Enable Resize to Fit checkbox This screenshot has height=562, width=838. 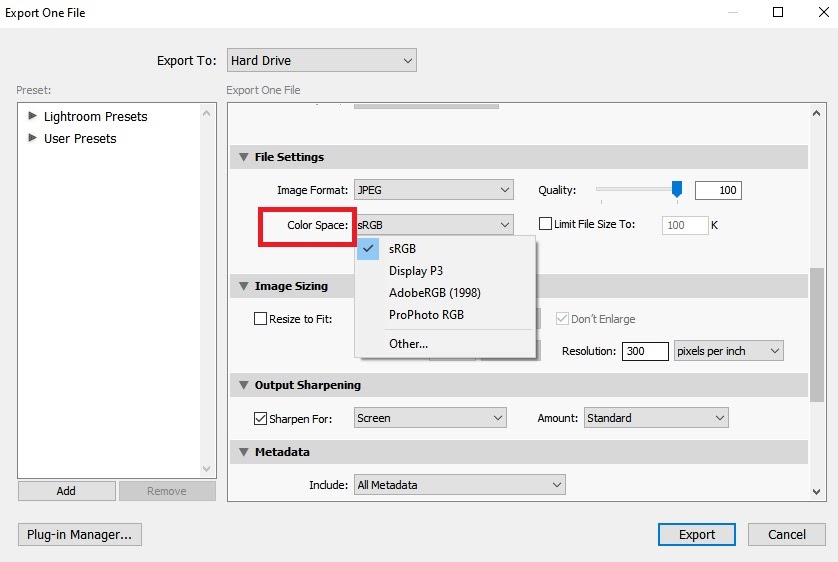[x=260, y=319]
